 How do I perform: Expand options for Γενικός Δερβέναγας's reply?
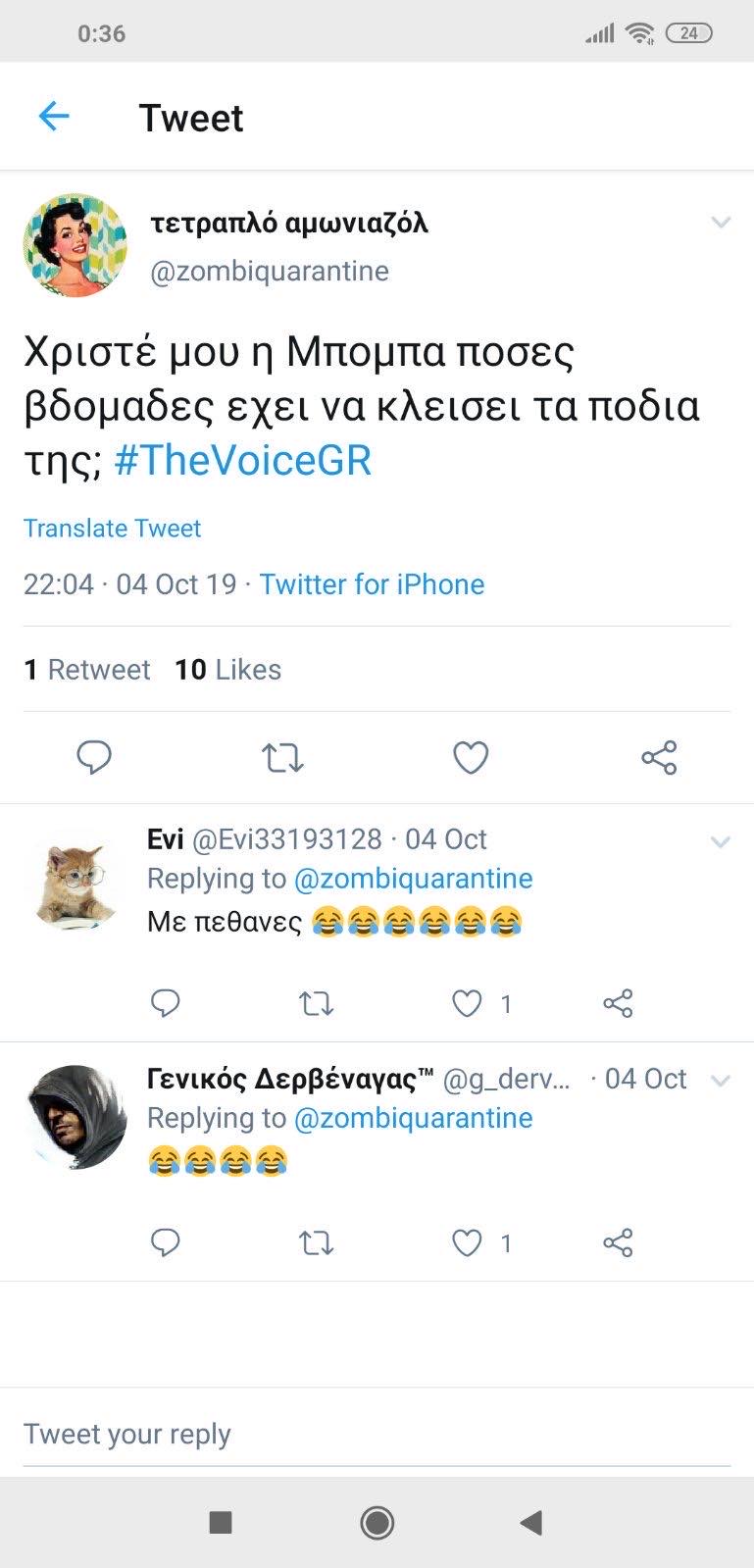click(721, 1081)
